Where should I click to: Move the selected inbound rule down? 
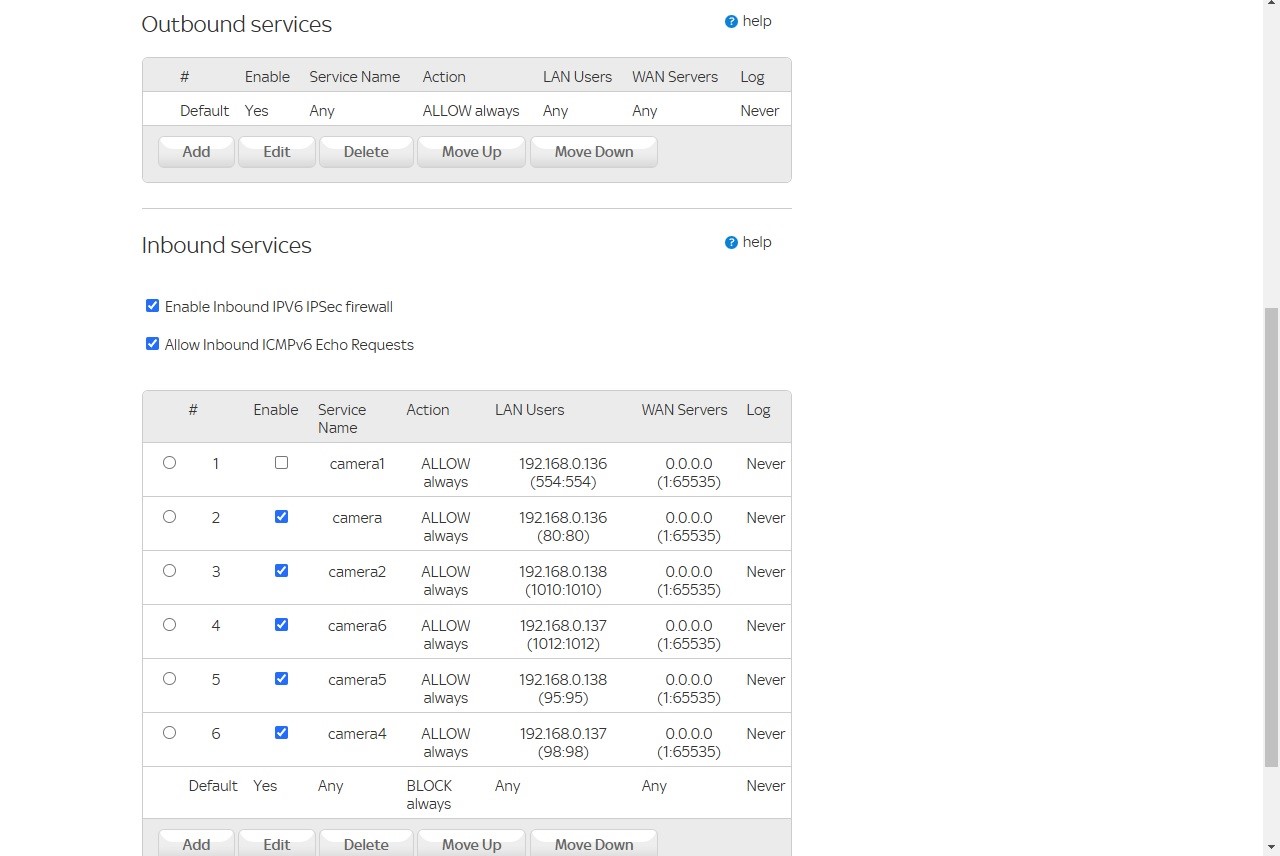tap(593, 843)
